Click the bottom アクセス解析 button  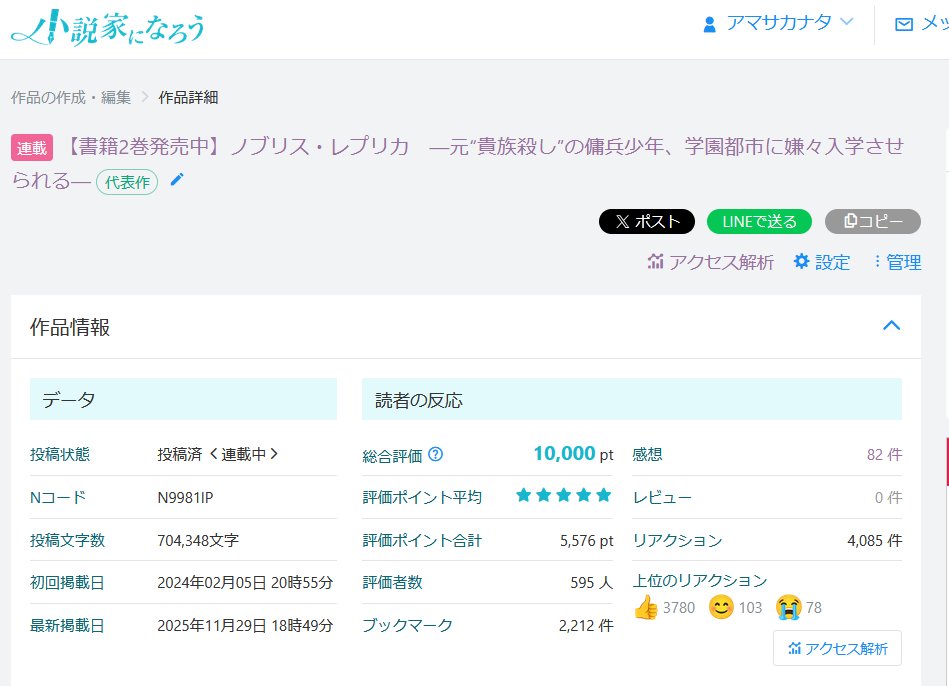(837, 648)
